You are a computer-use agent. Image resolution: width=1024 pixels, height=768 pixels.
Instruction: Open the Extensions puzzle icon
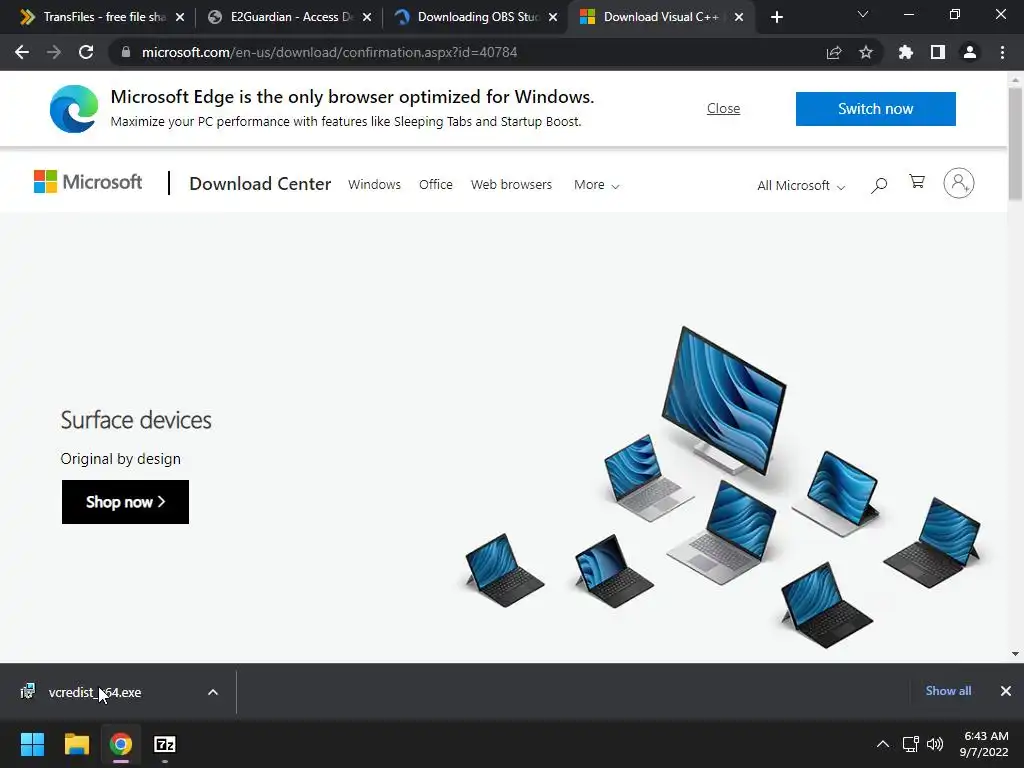point(906,52)
